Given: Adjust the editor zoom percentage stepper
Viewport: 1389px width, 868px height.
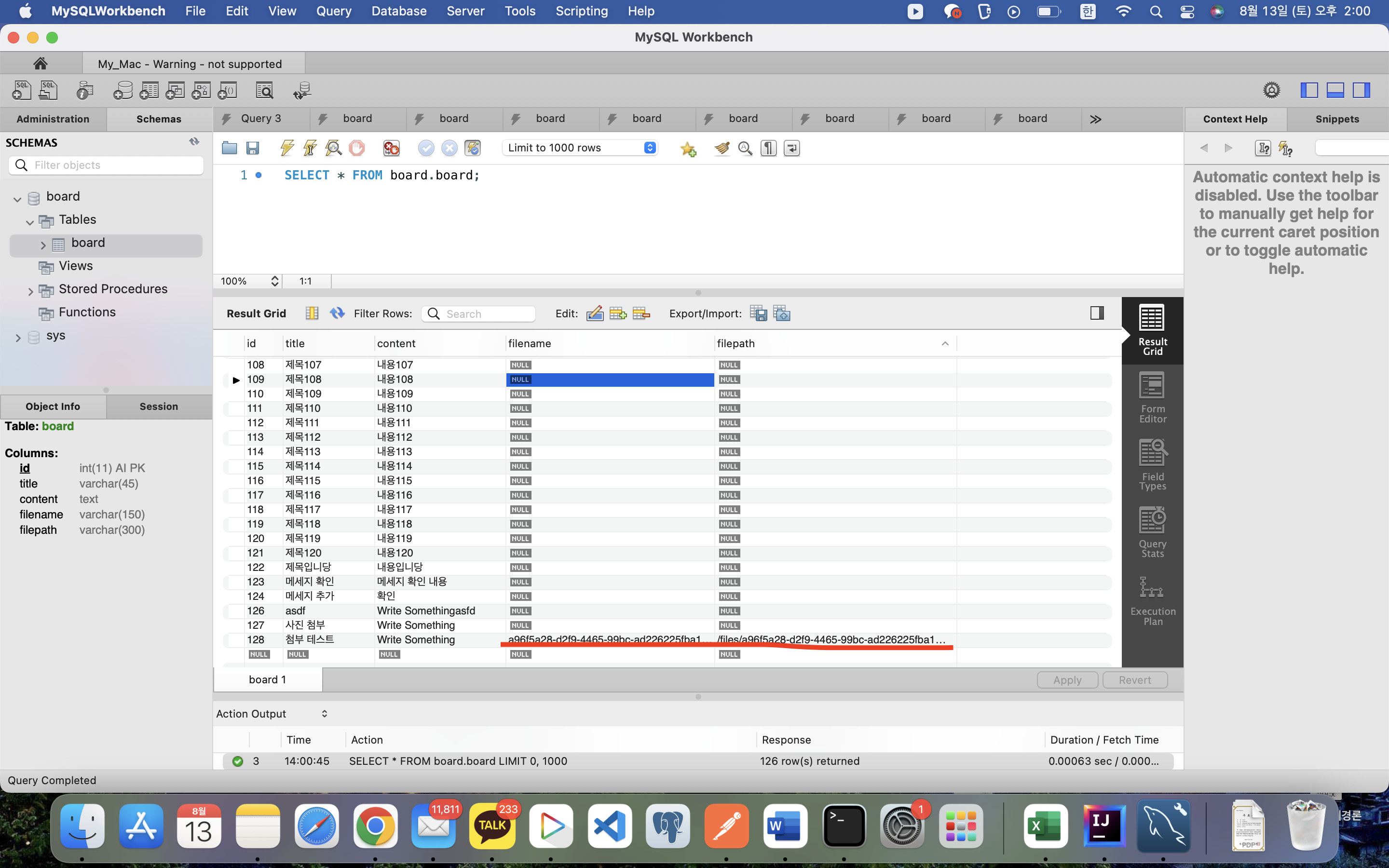Looking at the screenshot, I should click(x=275, y=281).
